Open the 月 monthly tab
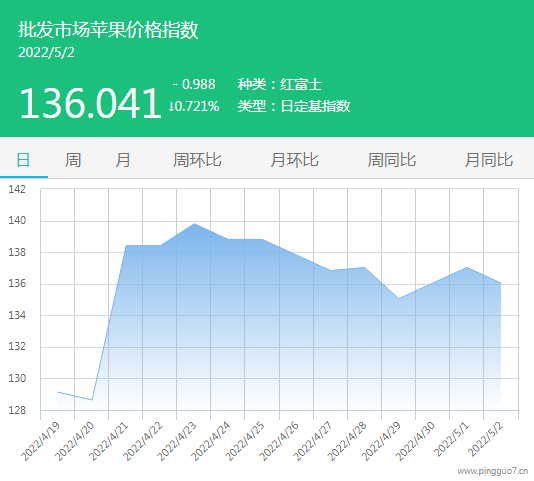 pos(123,160)
